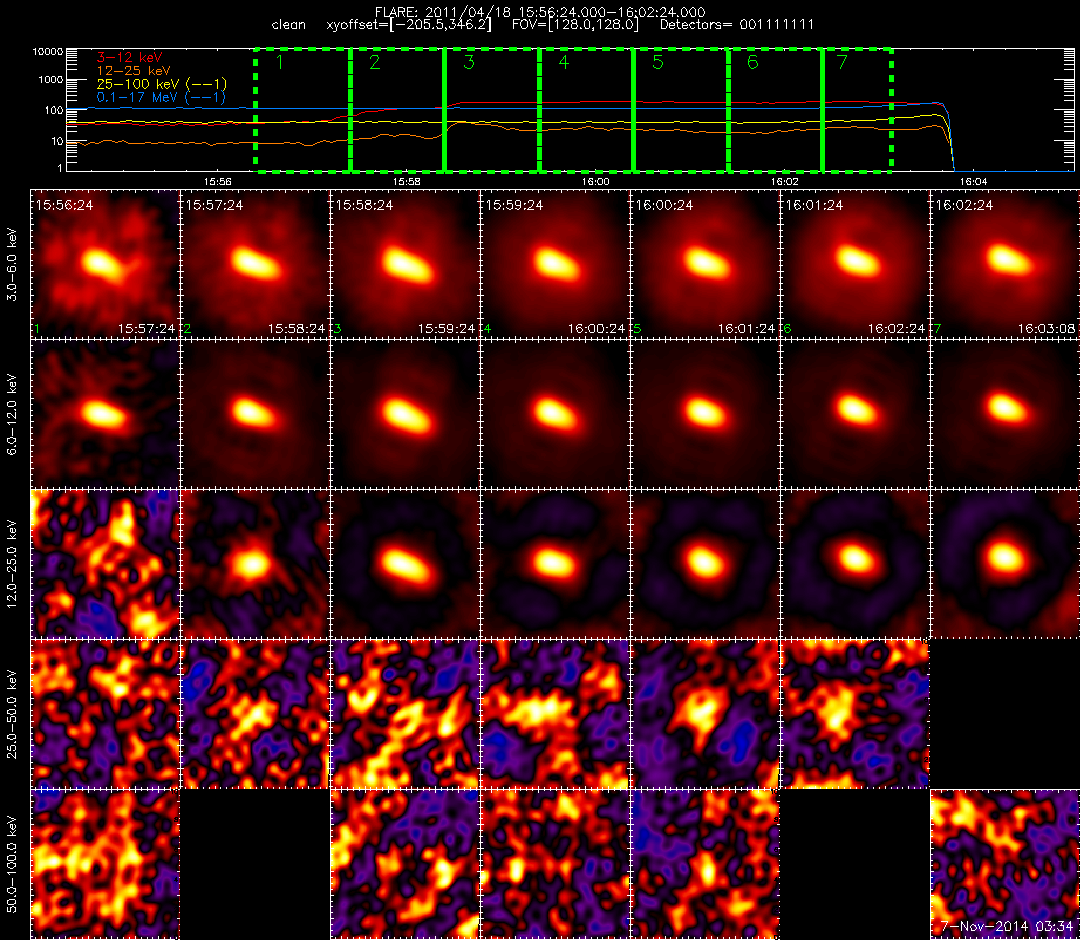Click the '16:02' time axis label
This screenshot has height=940, width=1080.
coord(785,181)
